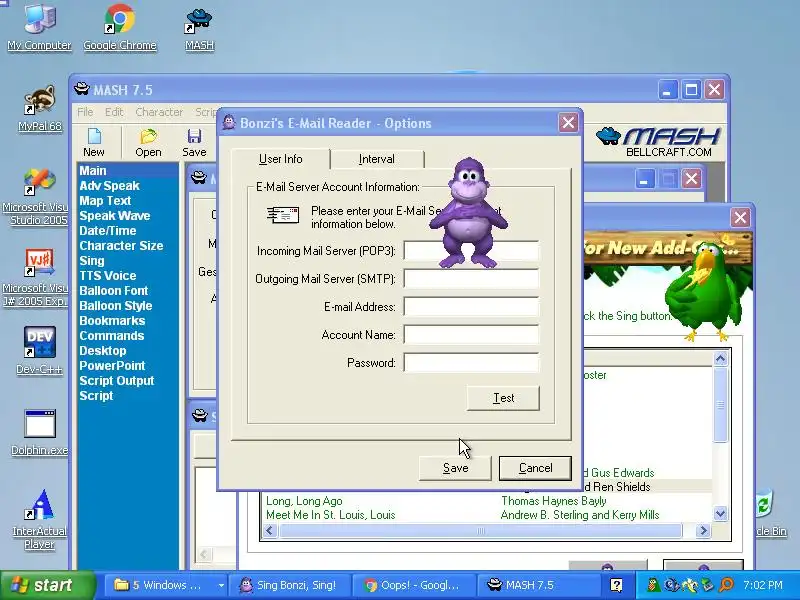800x600 pixels.
Task: Switch to the User Info tab
Action: point(281,159)
